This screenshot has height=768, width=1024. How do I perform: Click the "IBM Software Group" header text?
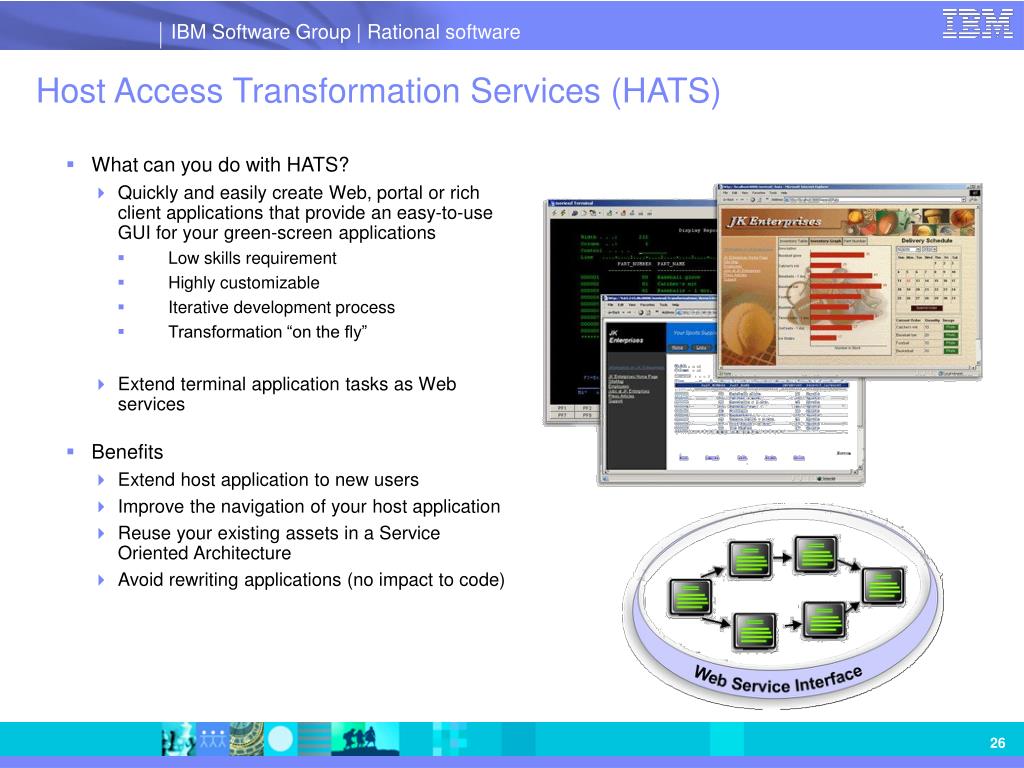click(x=261, y=32)
